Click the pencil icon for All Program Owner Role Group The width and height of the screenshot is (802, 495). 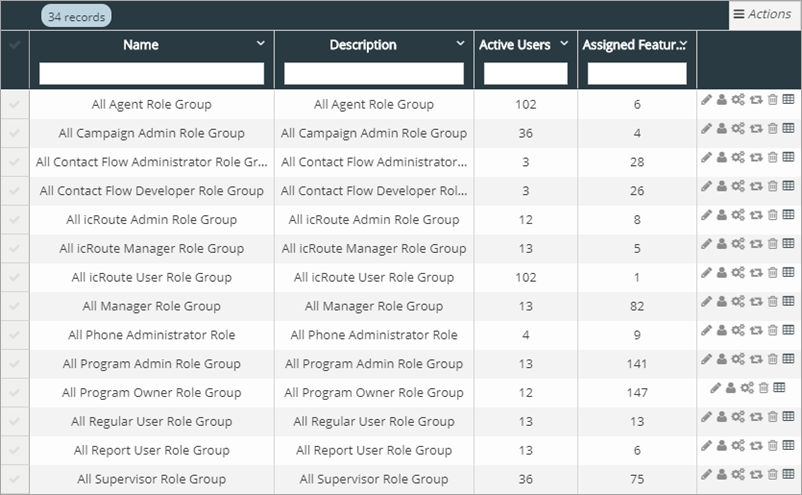tap(714, 388)
